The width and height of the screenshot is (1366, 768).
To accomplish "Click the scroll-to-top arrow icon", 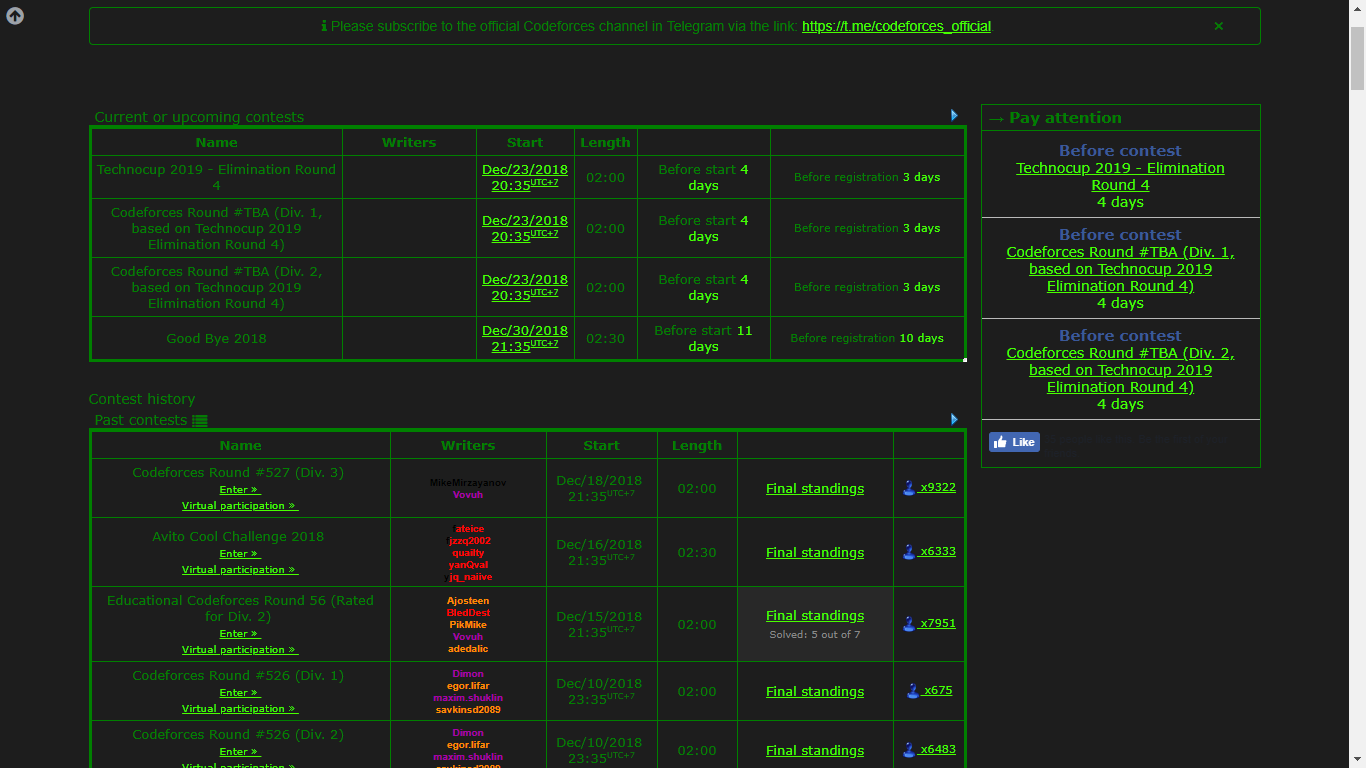I will tap(14, 15).
